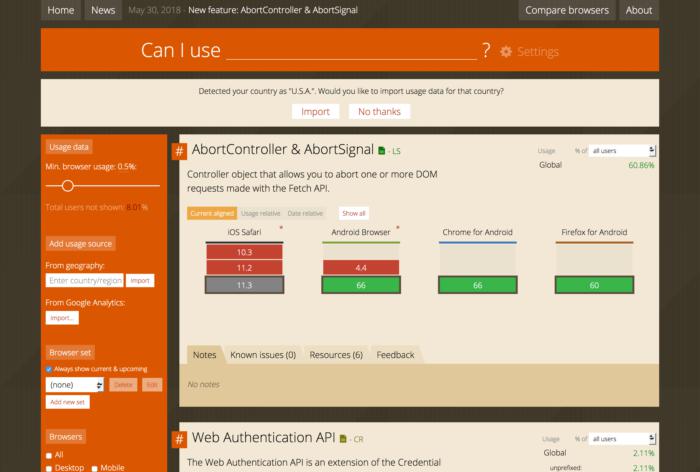700x472 pixels.
Task: Click iOS Safari 11.3 support cell
Action: (x=244, y=285)
